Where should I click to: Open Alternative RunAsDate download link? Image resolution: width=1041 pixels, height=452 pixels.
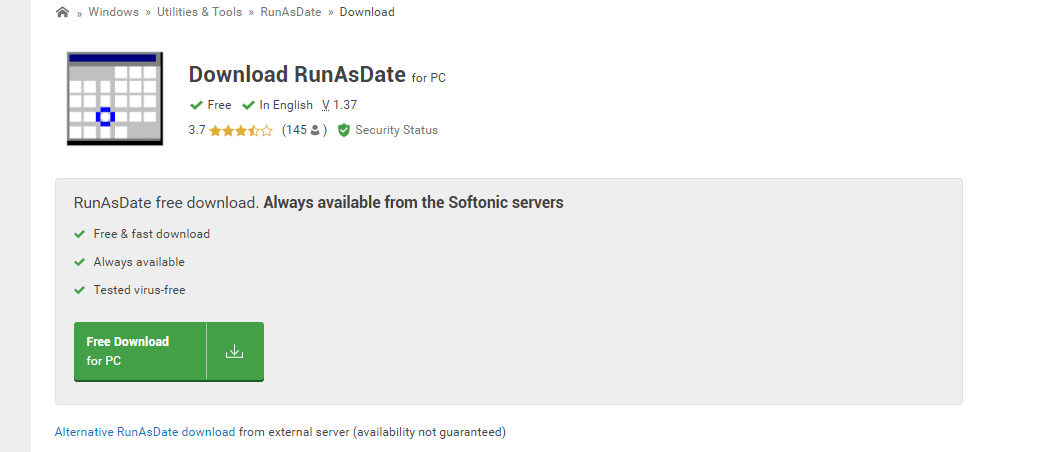pyautogui.click(x=145, y=432)
